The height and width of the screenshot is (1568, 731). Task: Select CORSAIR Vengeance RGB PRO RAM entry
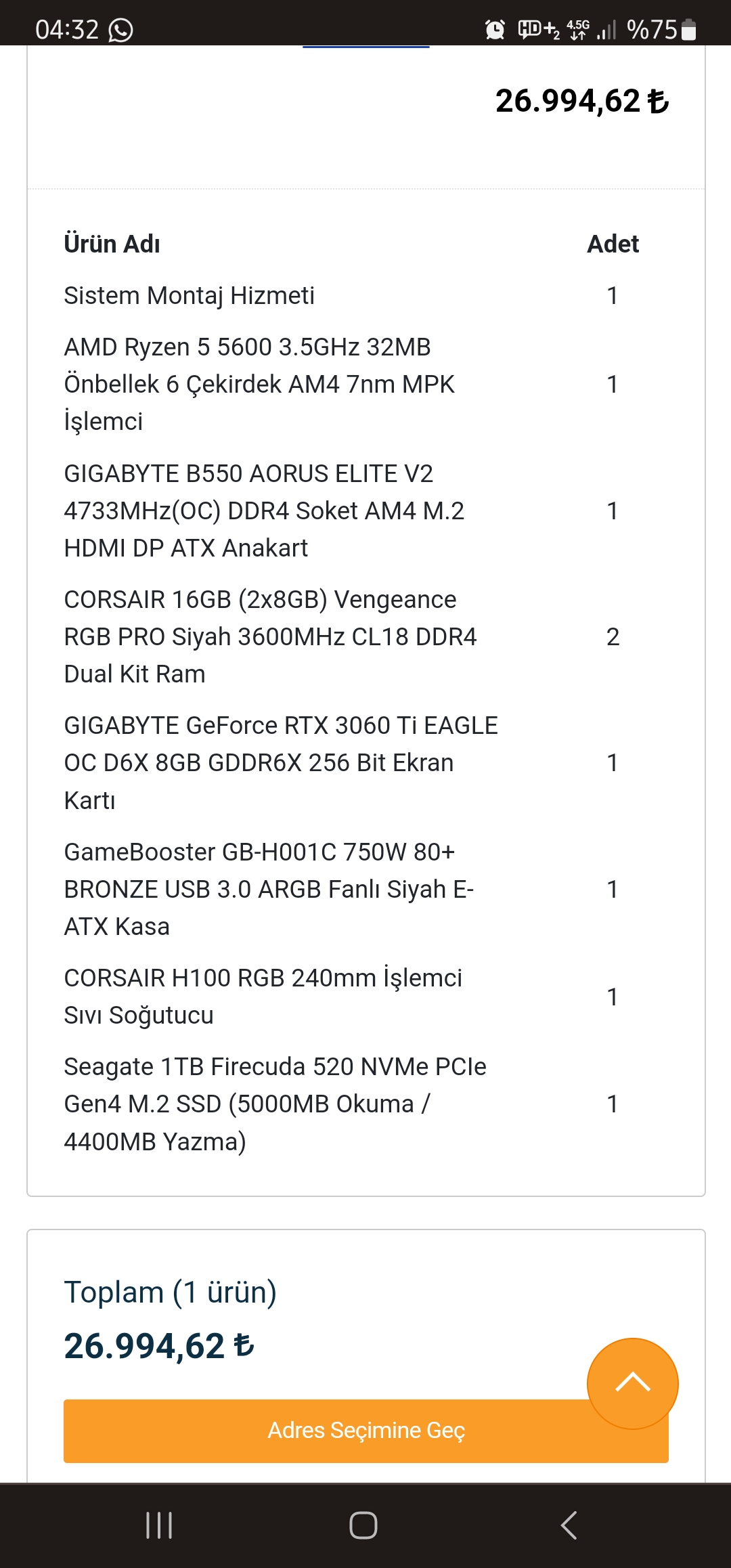[x=269, y=636]
